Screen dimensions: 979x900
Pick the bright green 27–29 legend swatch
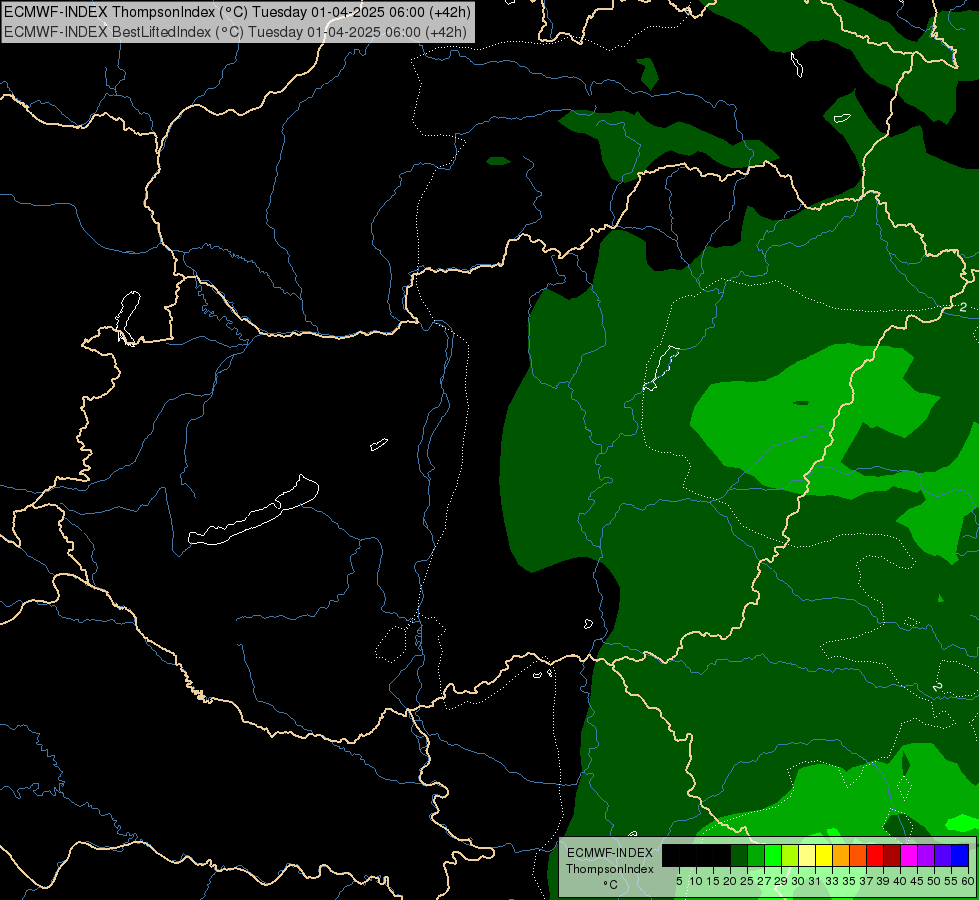pos(773,855)
